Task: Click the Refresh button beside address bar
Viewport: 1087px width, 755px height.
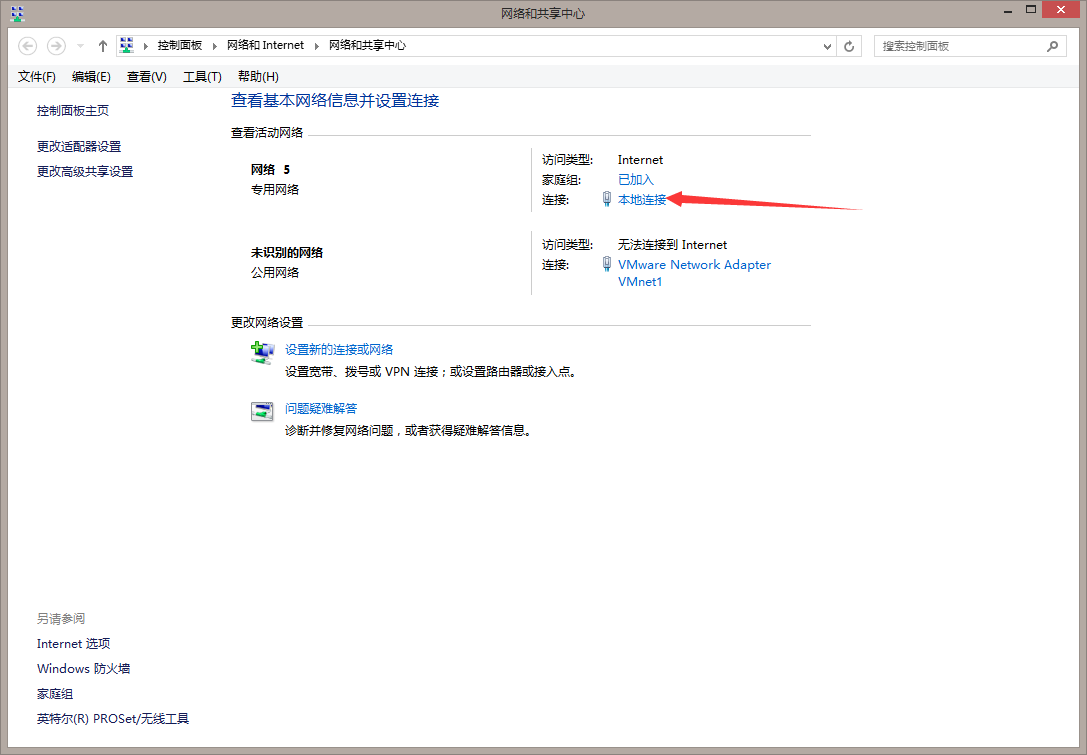Action: pos(850,46)
